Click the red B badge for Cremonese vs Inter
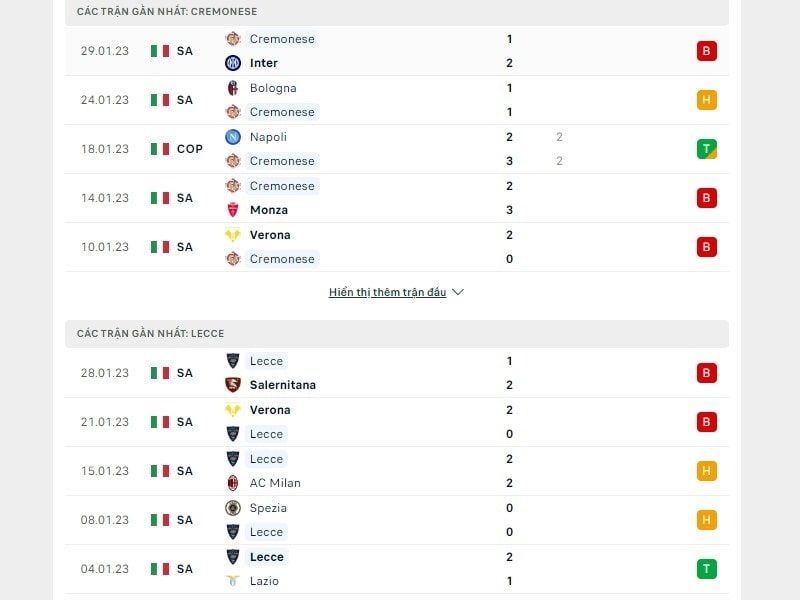Screen dimensions: 800x600 coord(707,51)
